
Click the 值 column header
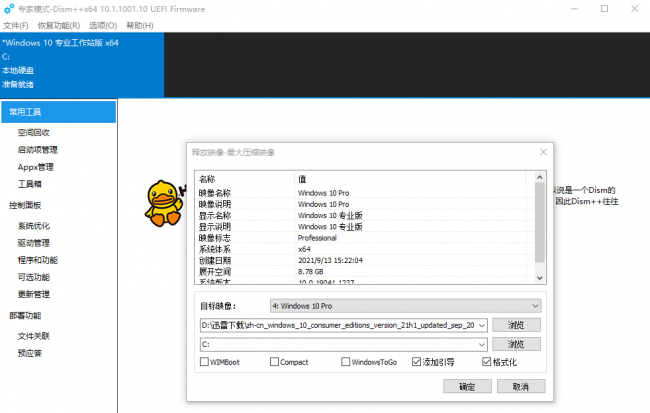click(x=410, y=179)
